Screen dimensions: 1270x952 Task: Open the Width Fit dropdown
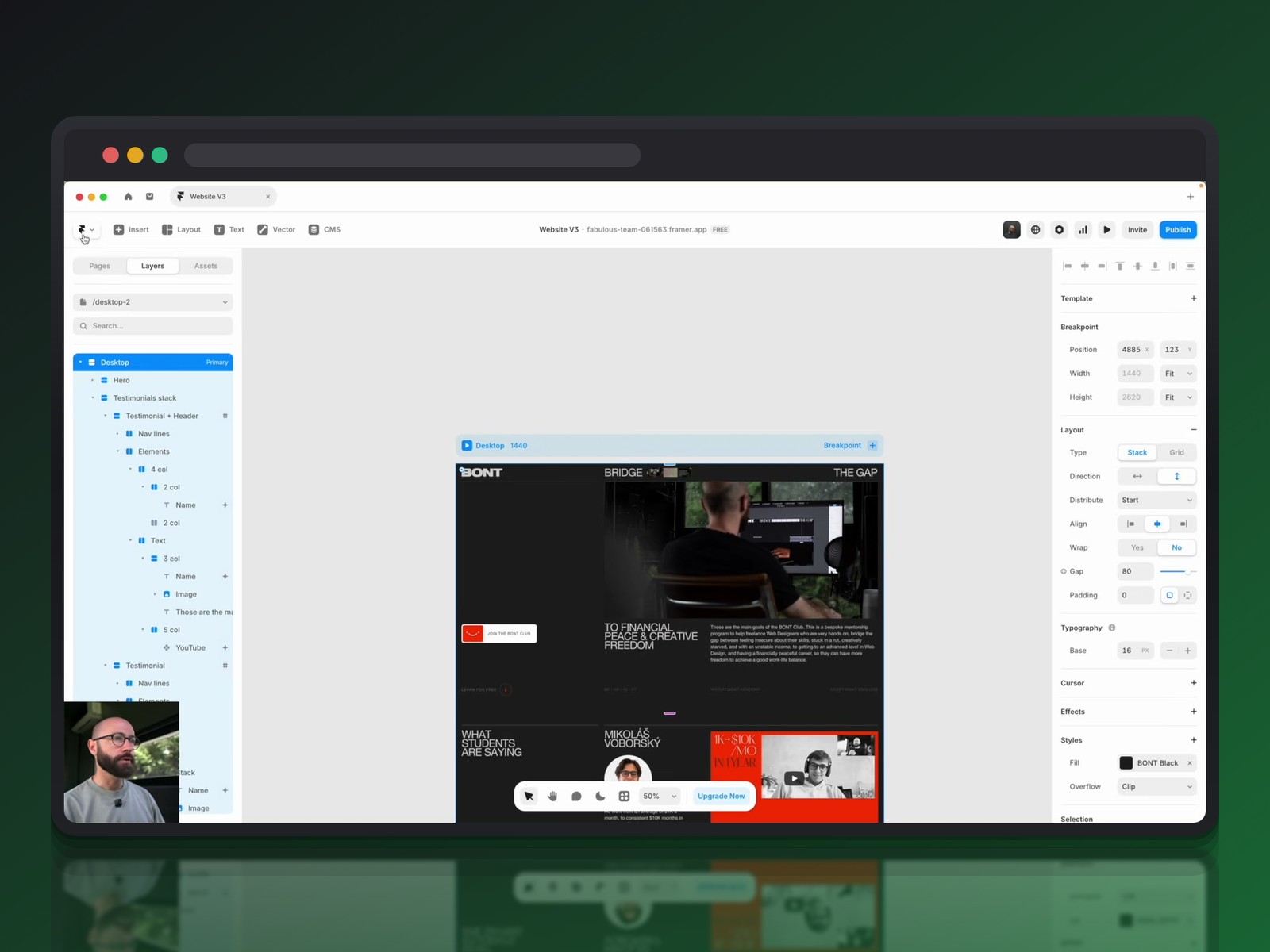click(x=1178, y=374)
